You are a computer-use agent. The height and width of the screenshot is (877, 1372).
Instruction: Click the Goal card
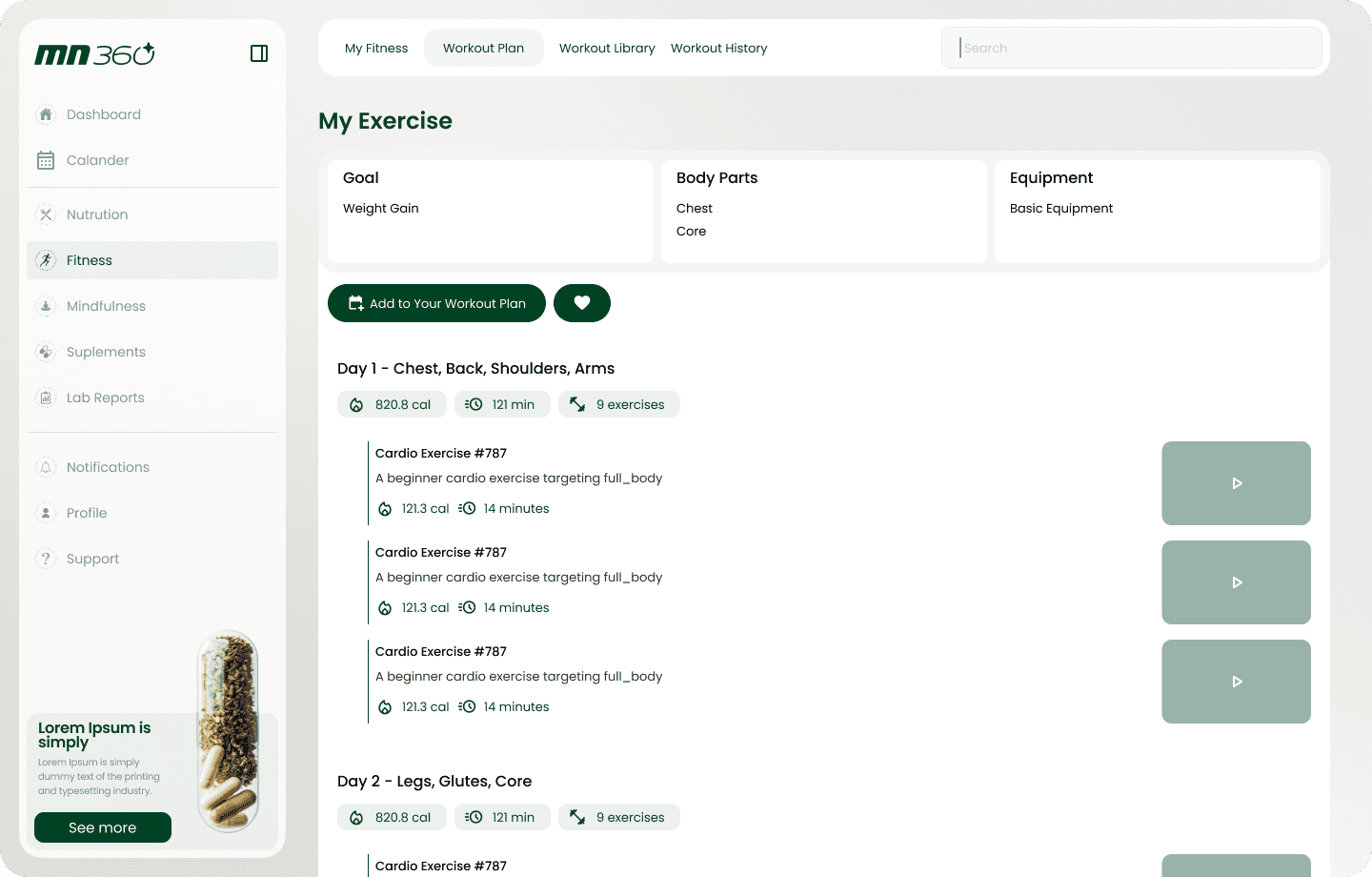pos(491,212)
